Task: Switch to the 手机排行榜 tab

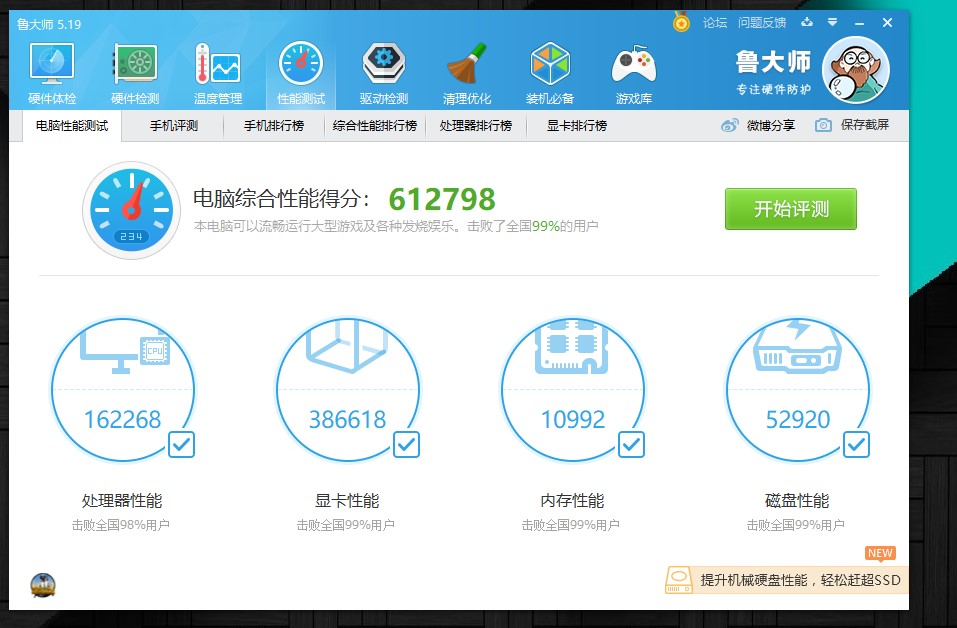Action: [274, 126]
